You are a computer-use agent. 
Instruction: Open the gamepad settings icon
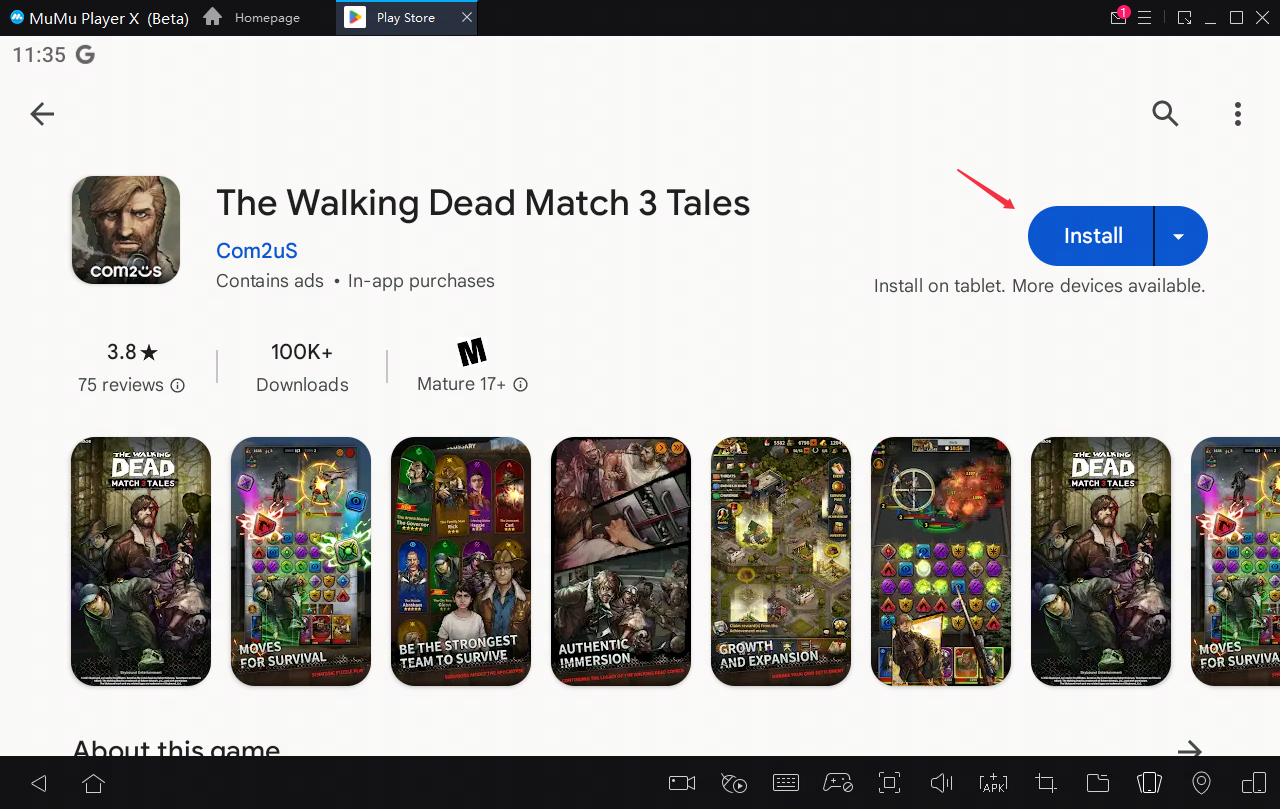(837, 783)
